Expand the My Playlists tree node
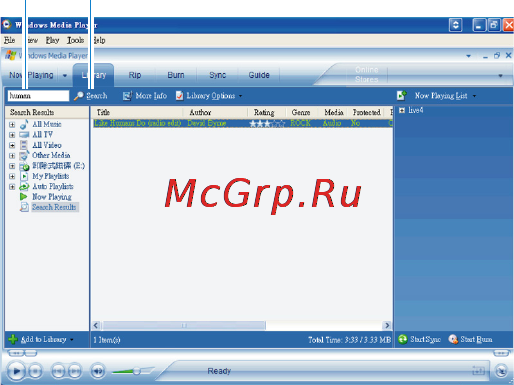Viewport: 514px width, 385px height. (x=12, y=176)
